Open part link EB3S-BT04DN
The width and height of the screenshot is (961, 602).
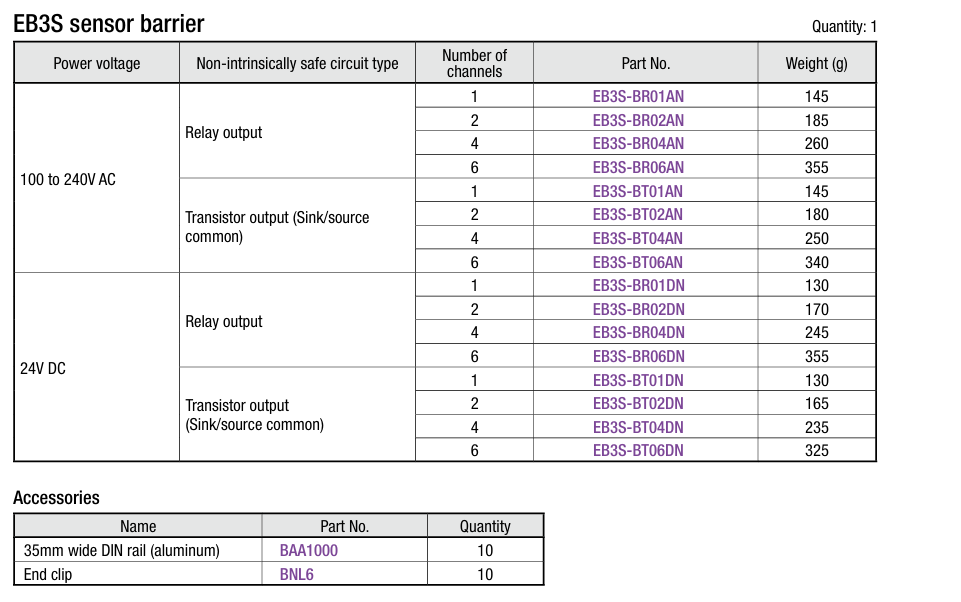638,427
